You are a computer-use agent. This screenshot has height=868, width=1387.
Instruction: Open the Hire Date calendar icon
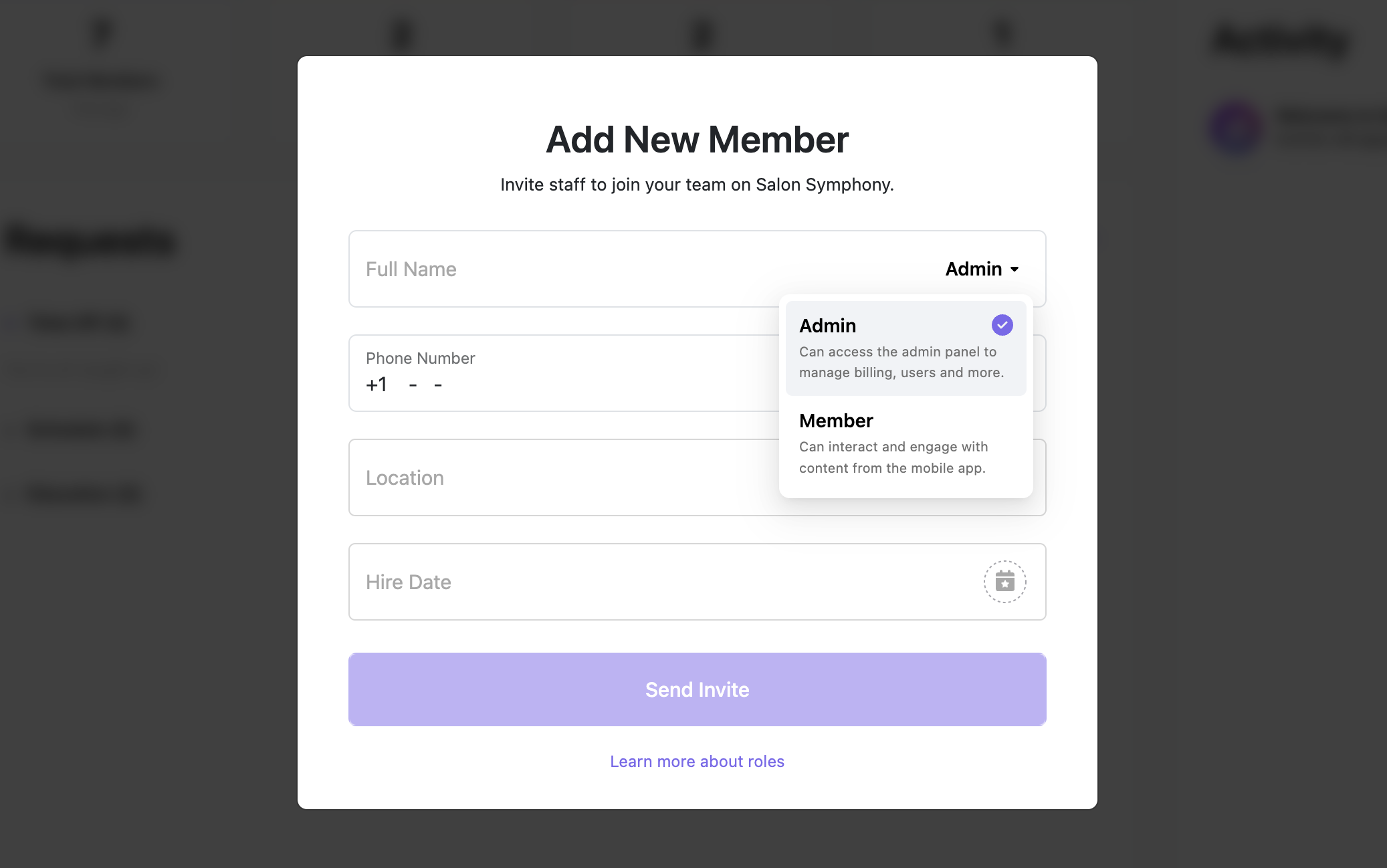click(x=1004, y=582)
